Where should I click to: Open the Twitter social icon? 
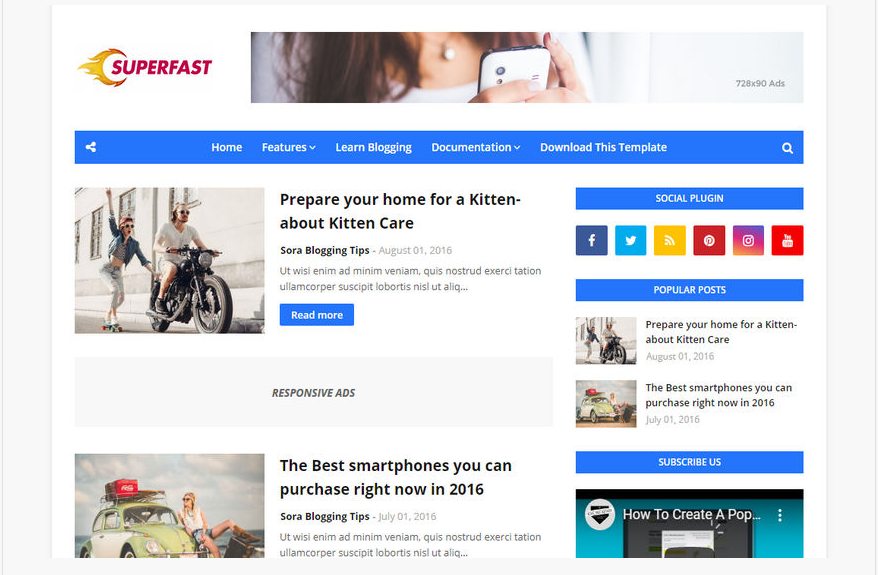tap(631, 240)
